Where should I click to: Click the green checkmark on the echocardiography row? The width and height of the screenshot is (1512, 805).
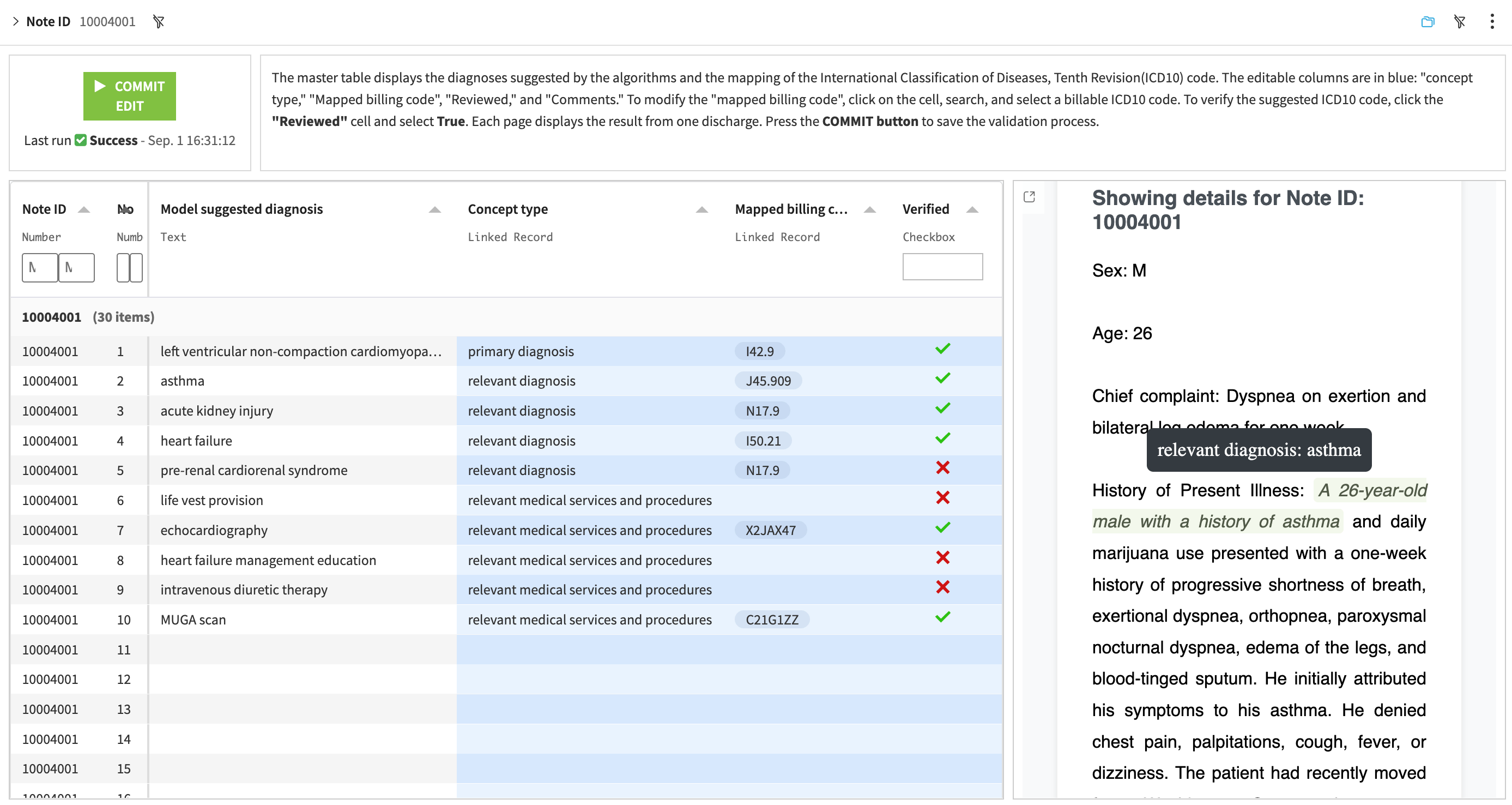tap(942, 527)
